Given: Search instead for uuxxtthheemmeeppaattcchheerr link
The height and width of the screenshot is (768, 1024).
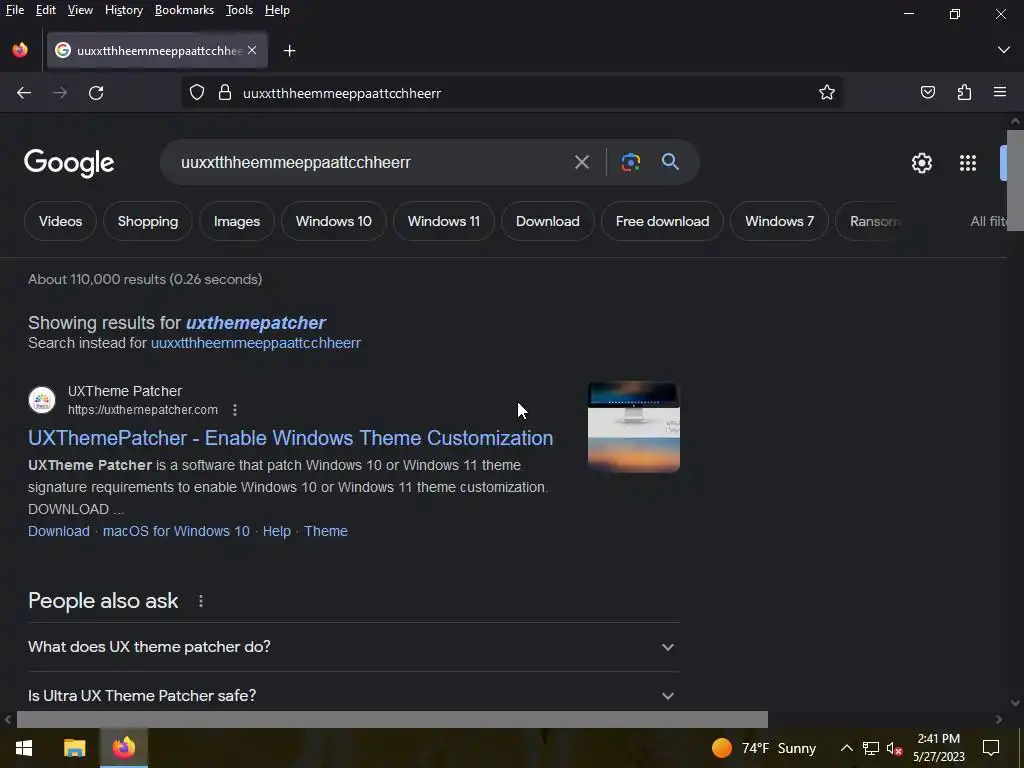Looking at the screenshot, I should point(255,343).
